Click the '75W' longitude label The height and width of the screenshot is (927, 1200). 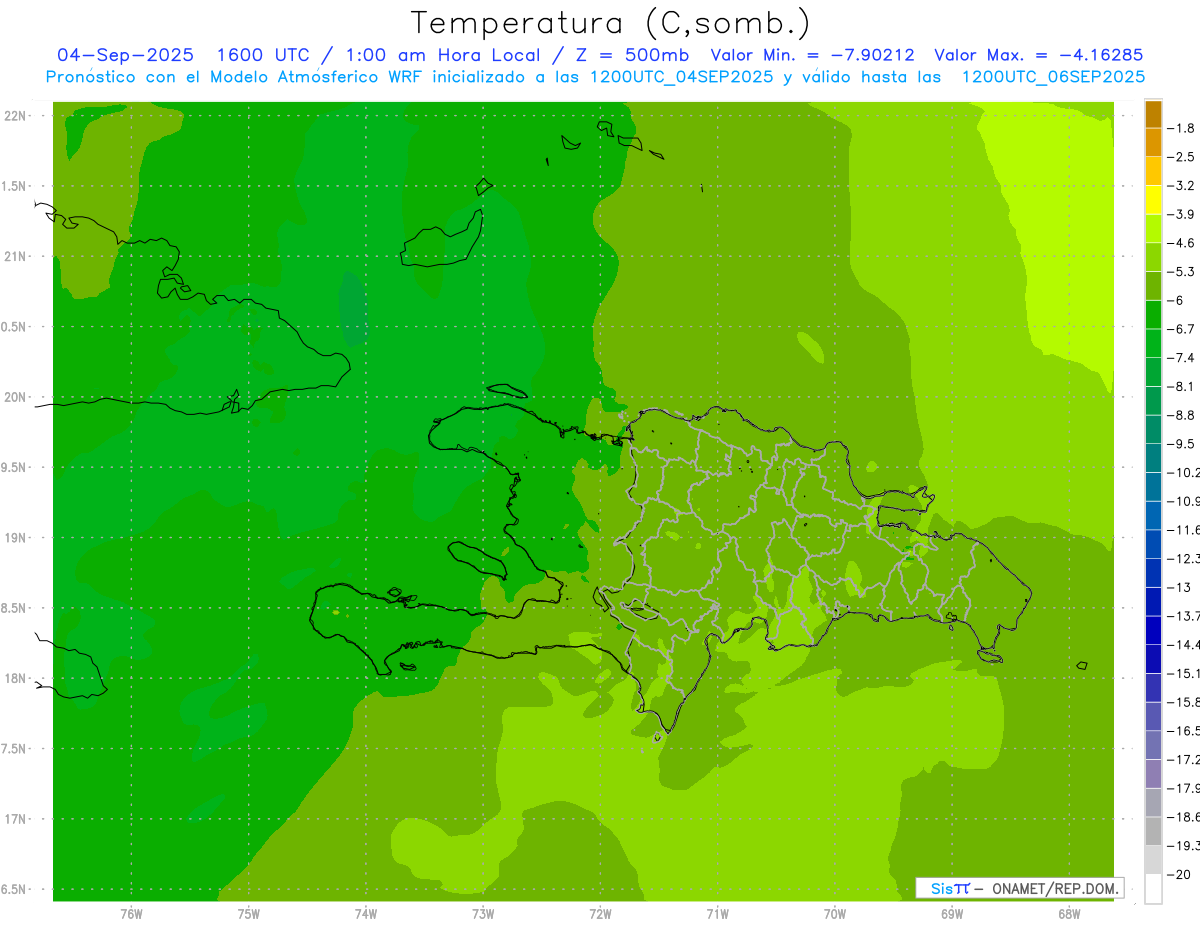click(249, 913)
